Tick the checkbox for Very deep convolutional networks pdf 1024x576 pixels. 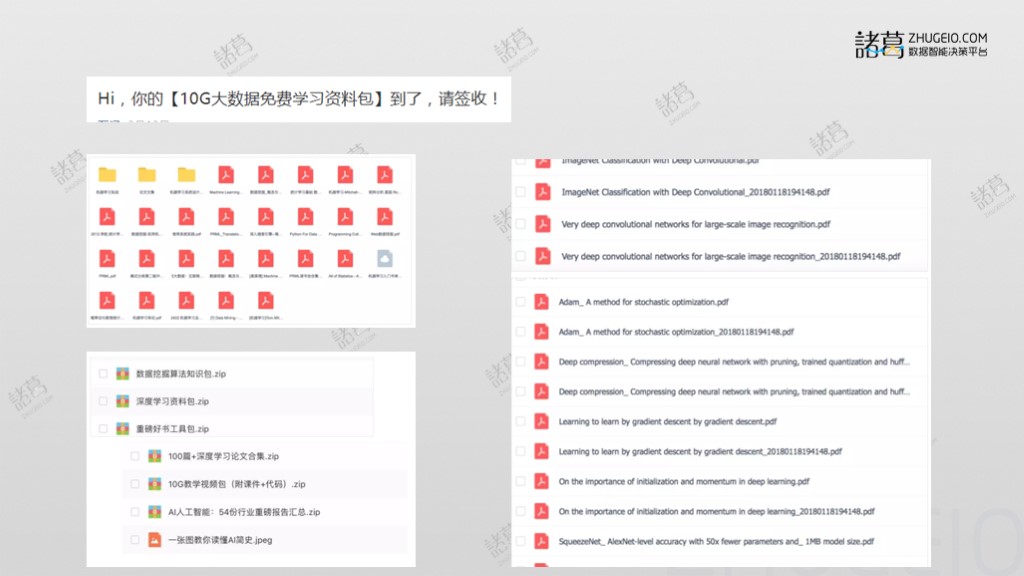(x=520, y=224)
